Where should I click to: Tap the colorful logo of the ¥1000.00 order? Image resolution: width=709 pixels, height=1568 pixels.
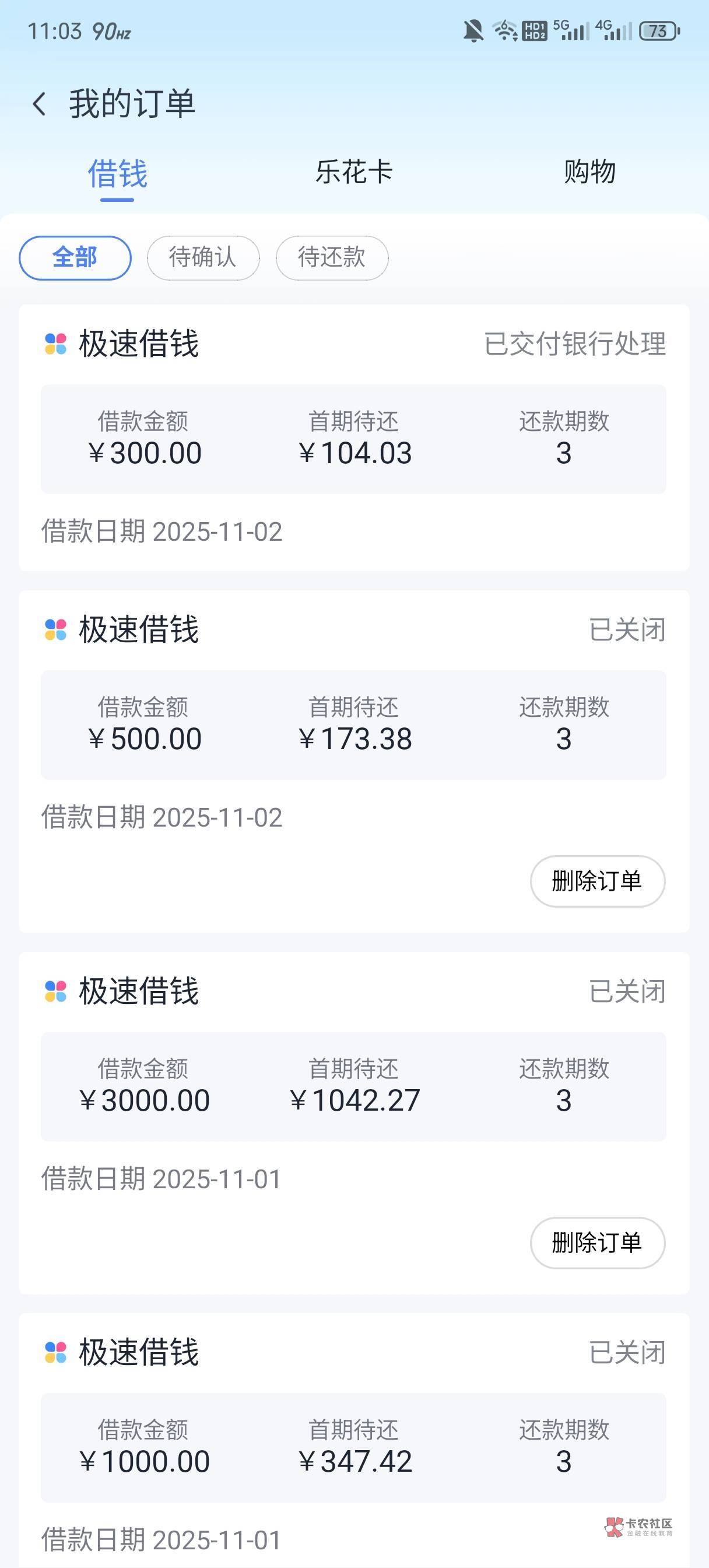click(x=55, y=1353)
